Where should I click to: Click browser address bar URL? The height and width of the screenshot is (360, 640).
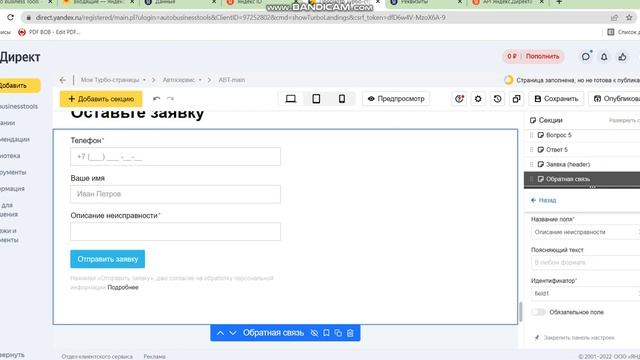[240, 18]
